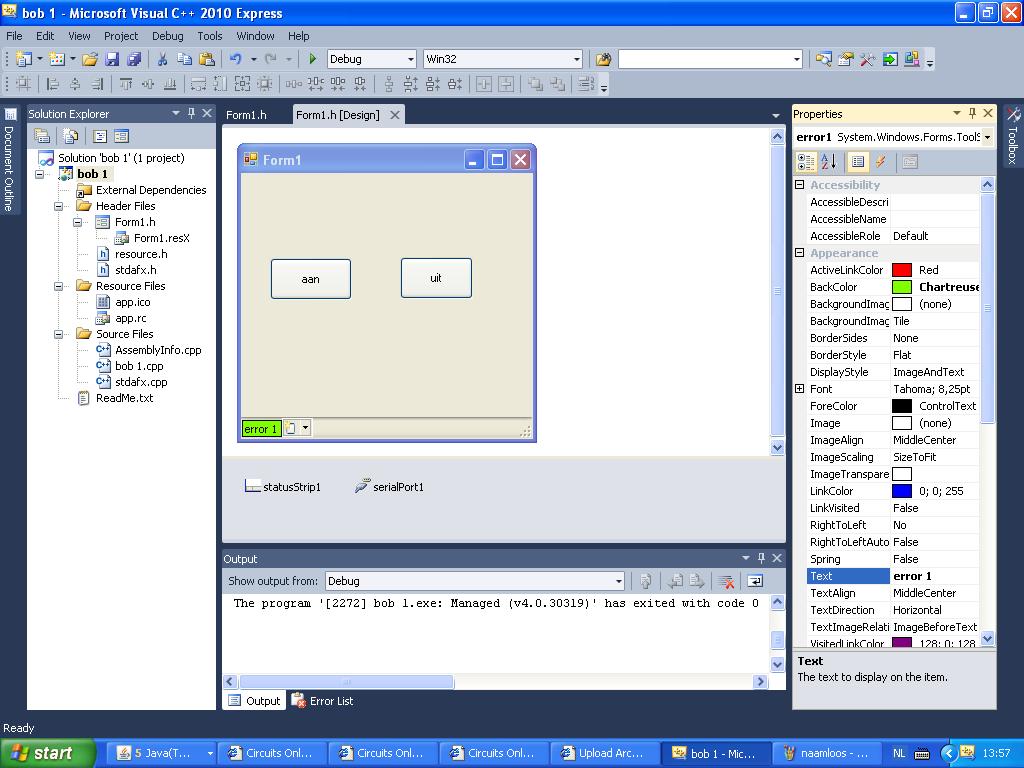Click the 'aan' button on the form
The height and width of the screenshot is (768, 1024).
(x=310, y=279)
